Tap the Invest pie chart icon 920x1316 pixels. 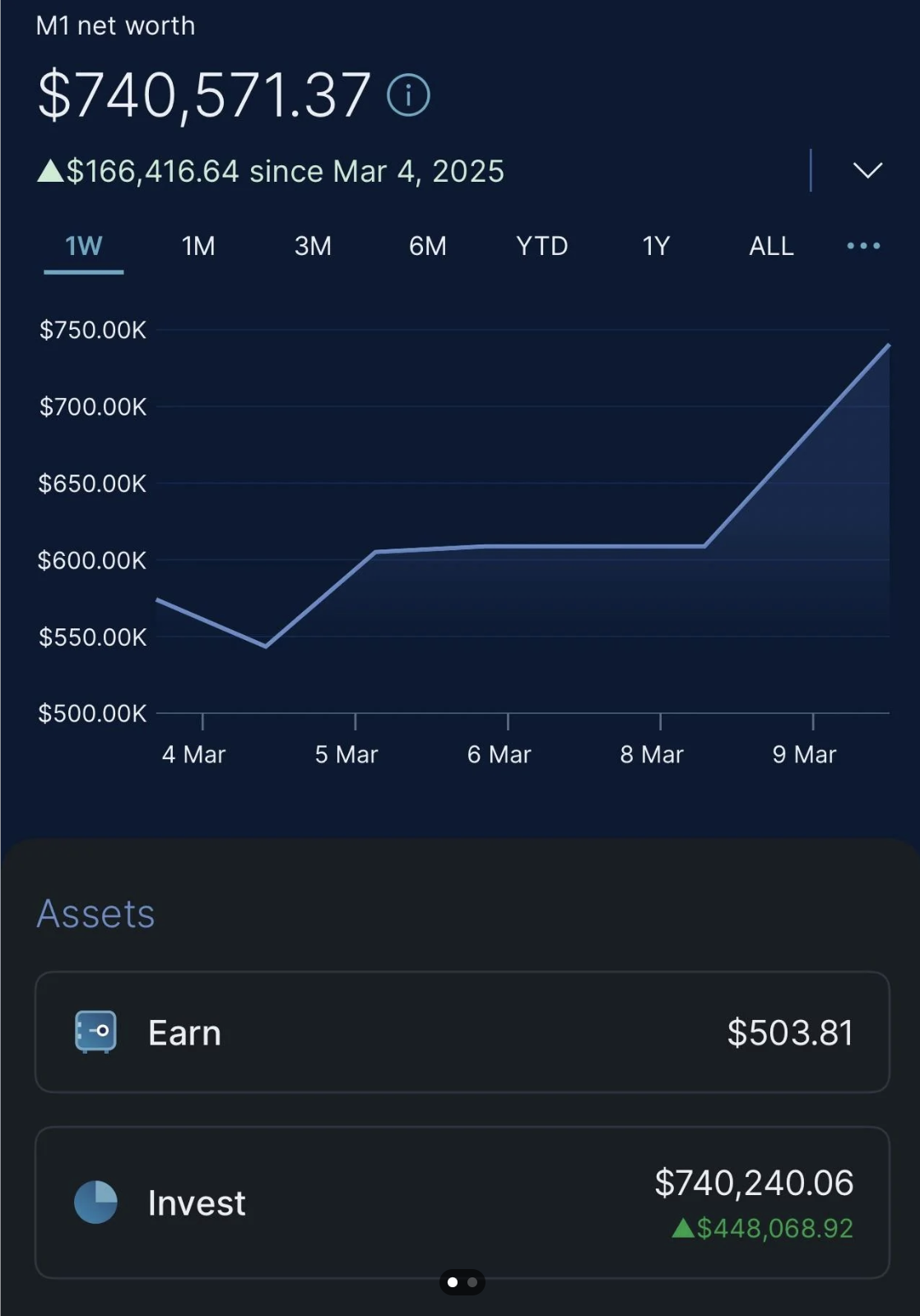tap(95, 1202)
